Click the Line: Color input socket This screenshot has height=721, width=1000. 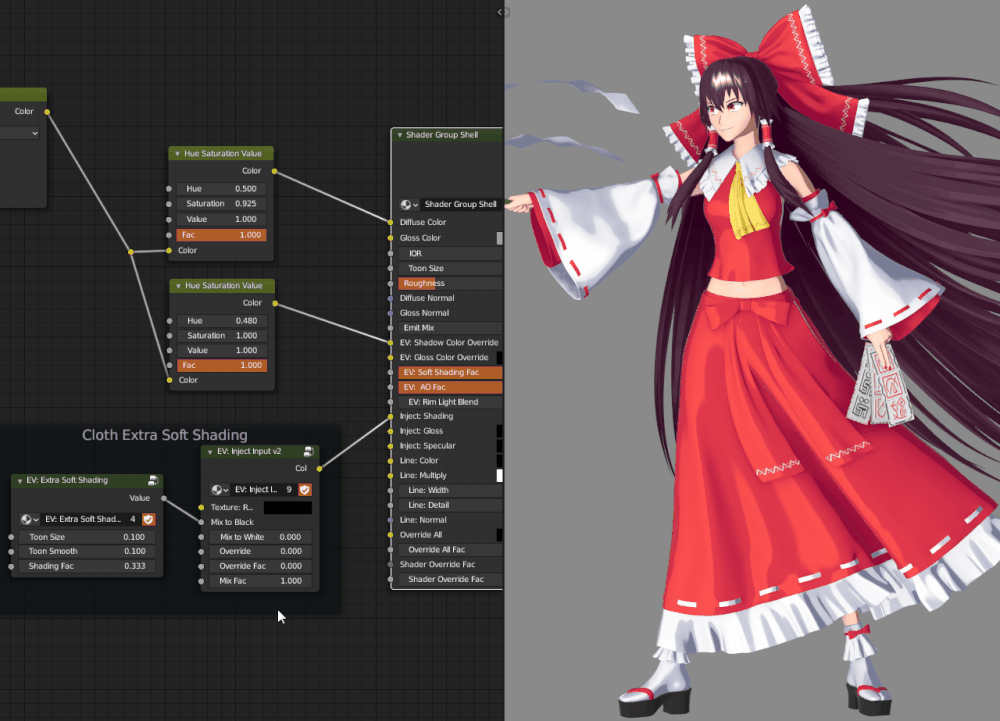390,461
